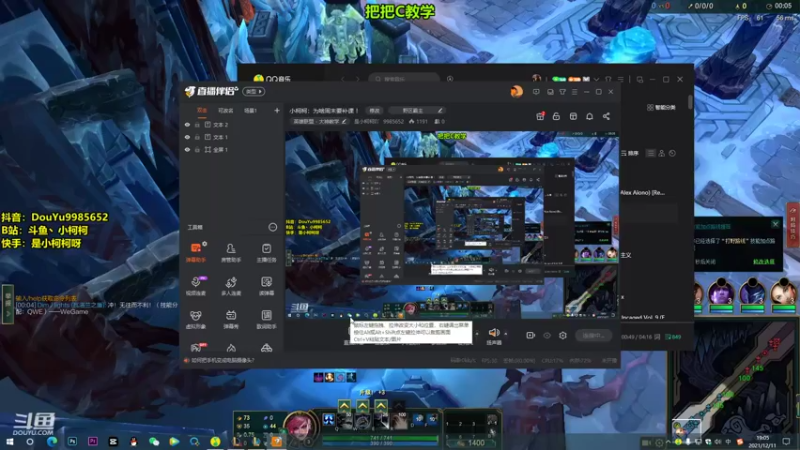Click the champion mana bar in game HUD

point(381,443)
